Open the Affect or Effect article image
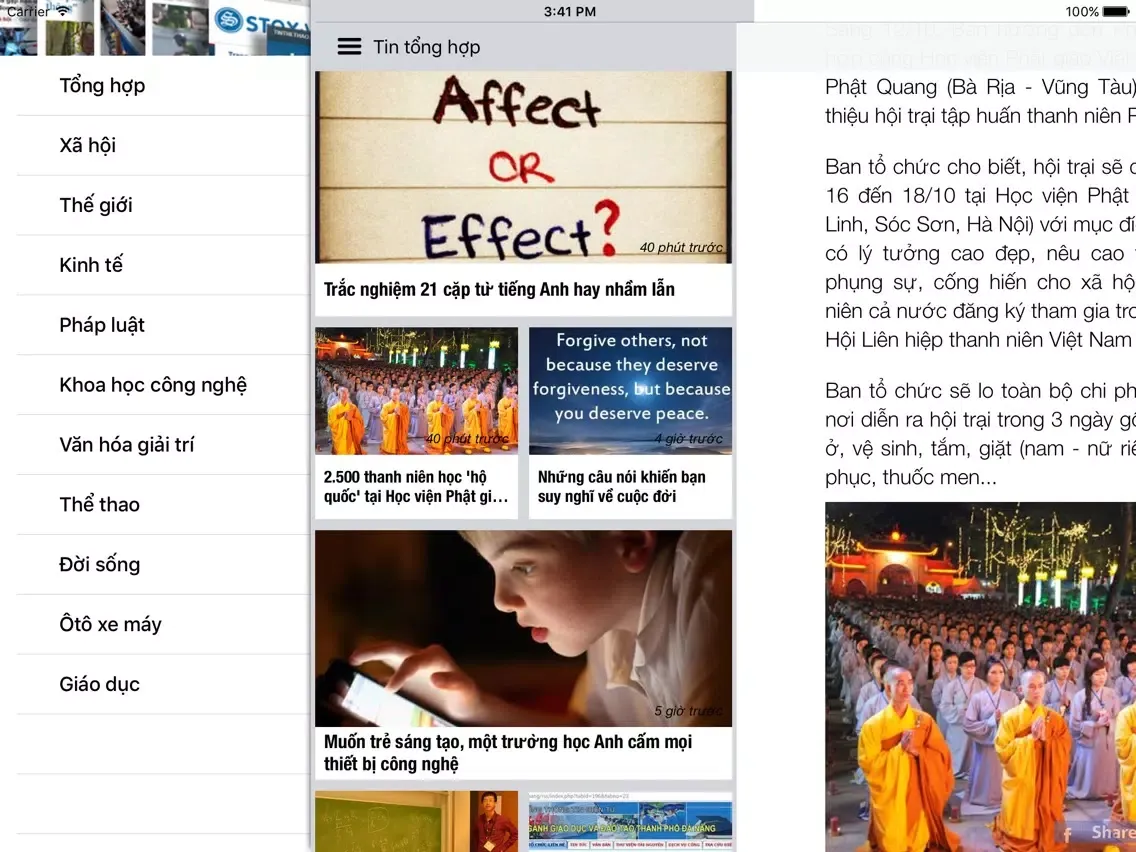1136x852 pixels. tap(523, 167)
